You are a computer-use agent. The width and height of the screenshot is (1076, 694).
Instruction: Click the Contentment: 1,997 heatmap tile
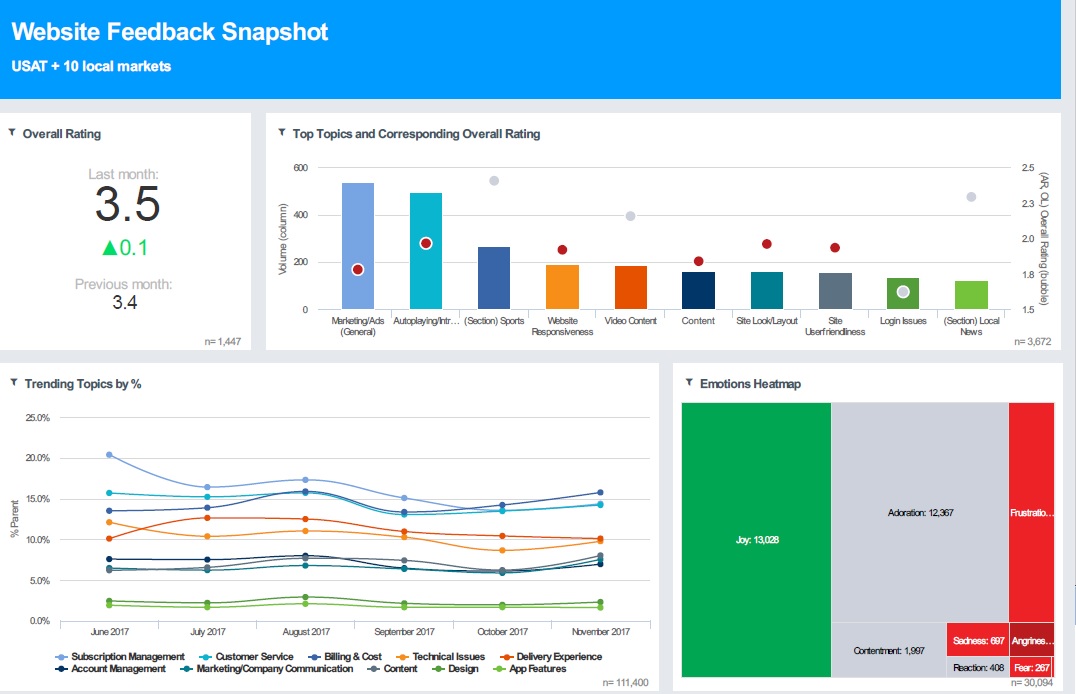click(889, 650)
